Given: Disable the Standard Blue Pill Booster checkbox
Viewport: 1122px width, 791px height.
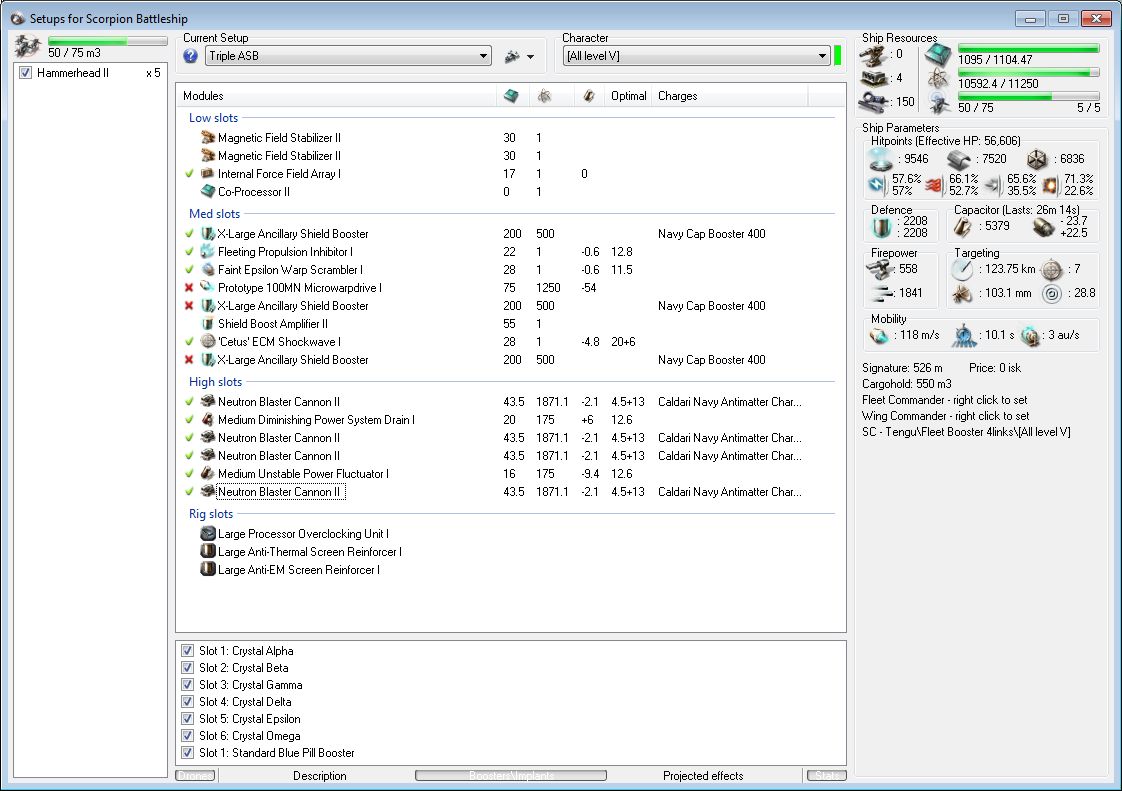Looking at the screenshot, I should point(187,753).
